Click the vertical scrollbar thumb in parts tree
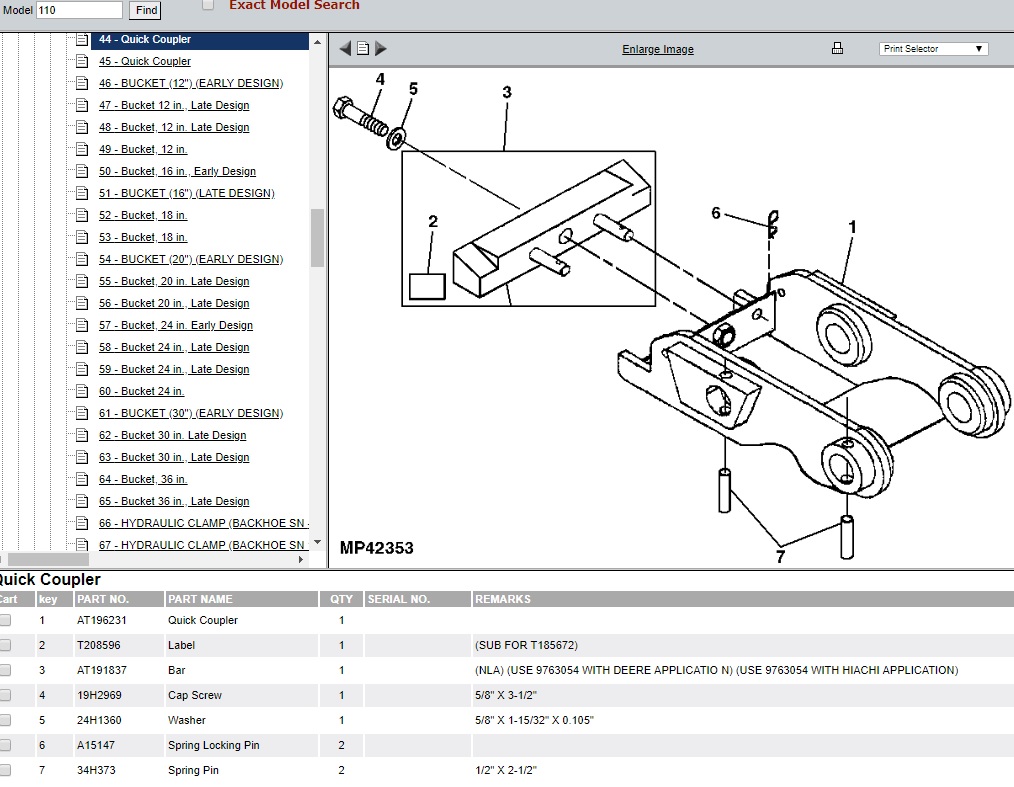This screenshot has width=1014, height=787. (318, 237)
